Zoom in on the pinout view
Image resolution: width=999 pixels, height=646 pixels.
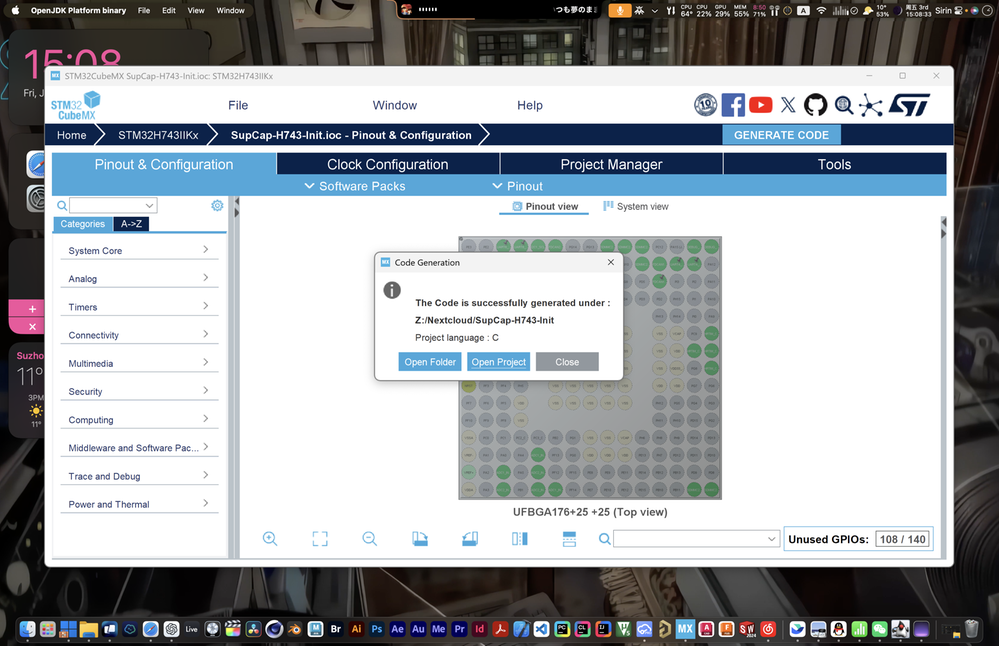click(270, 538)
